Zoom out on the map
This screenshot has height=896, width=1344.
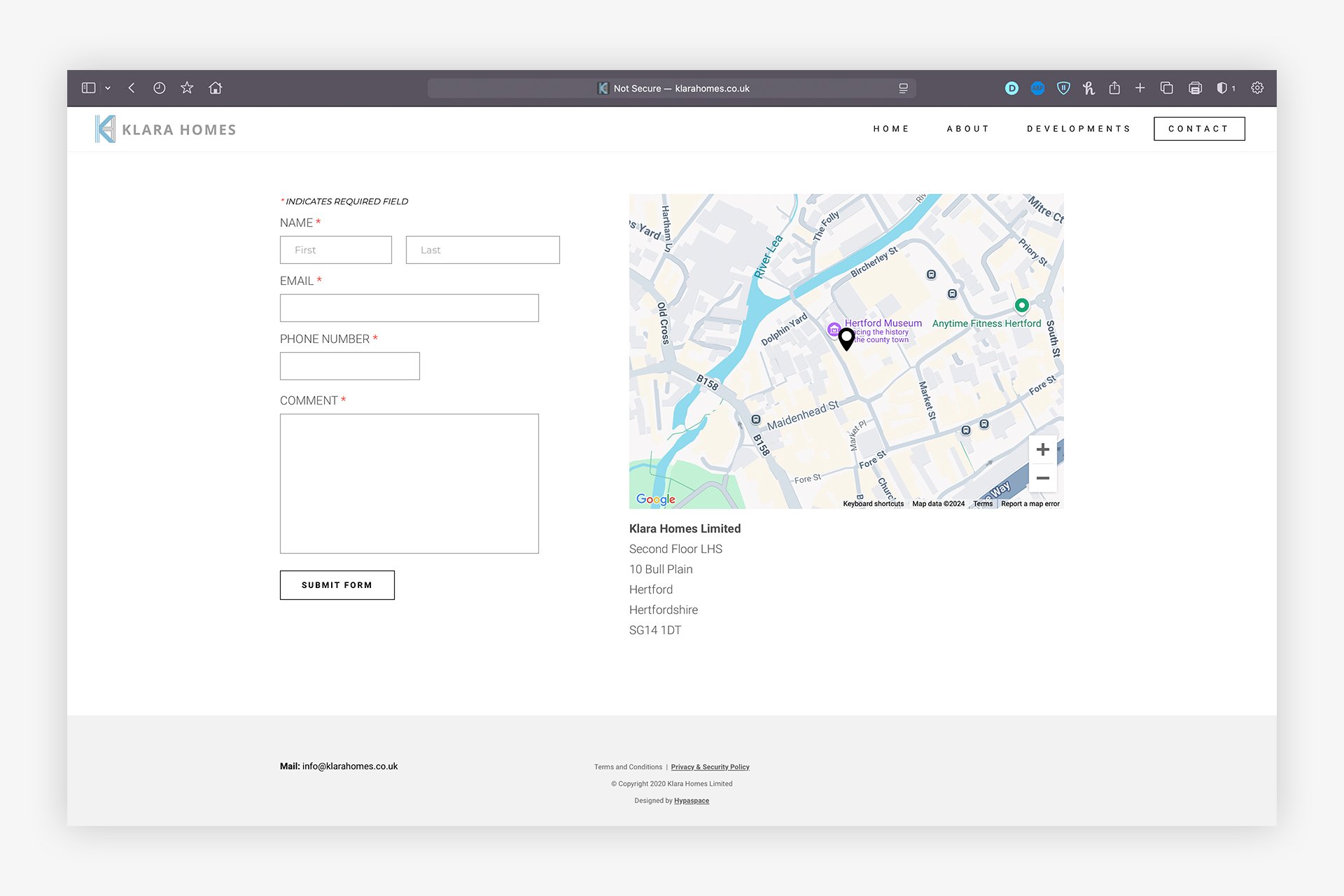(1042, 478)
